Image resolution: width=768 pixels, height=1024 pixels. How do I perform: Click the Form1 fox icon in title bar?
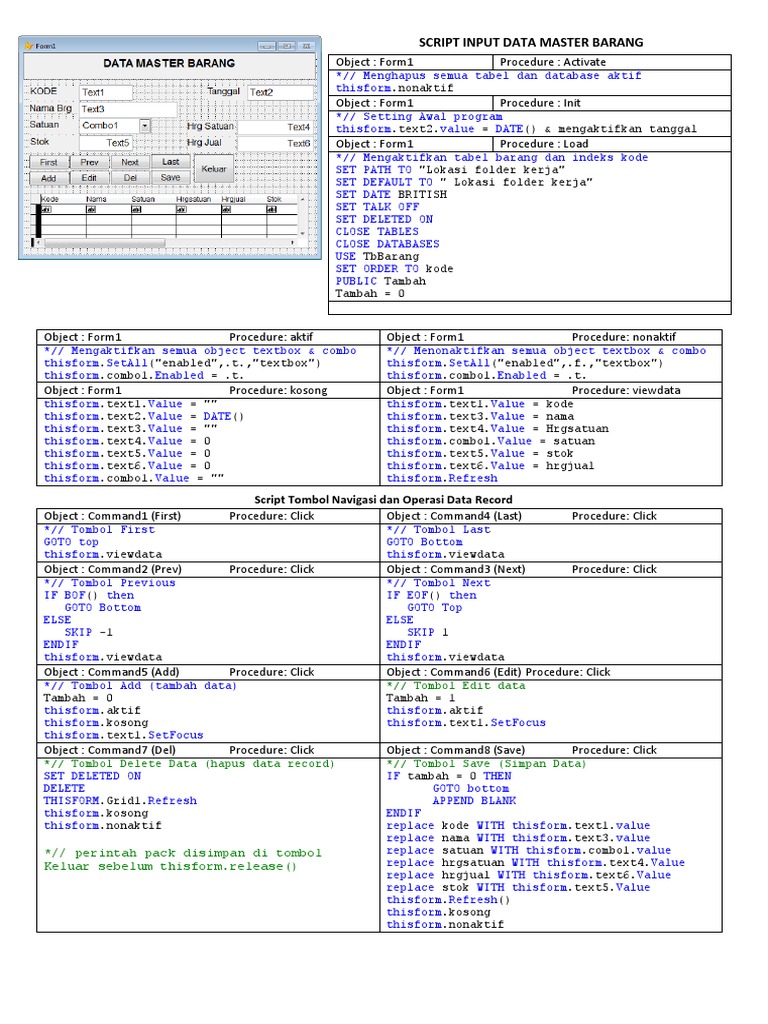[x=29, y=46]
